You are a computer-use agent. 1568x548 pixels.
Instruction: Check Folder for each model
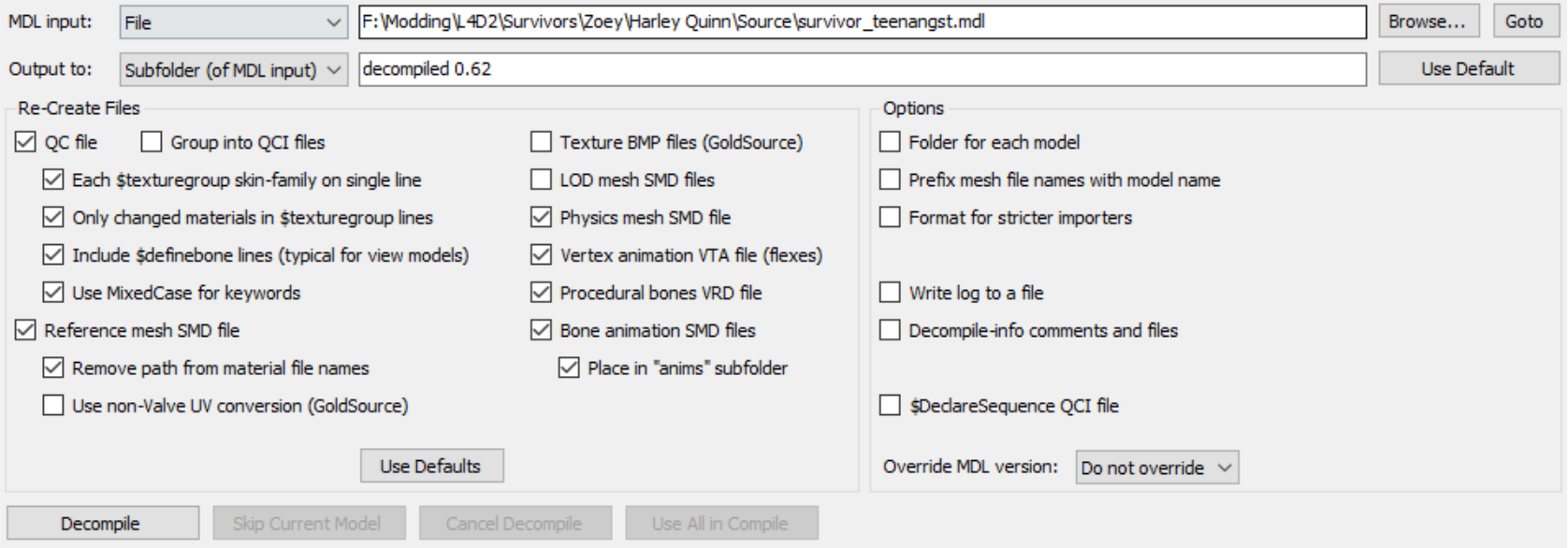pyautogui.click(x=890, y=143)
